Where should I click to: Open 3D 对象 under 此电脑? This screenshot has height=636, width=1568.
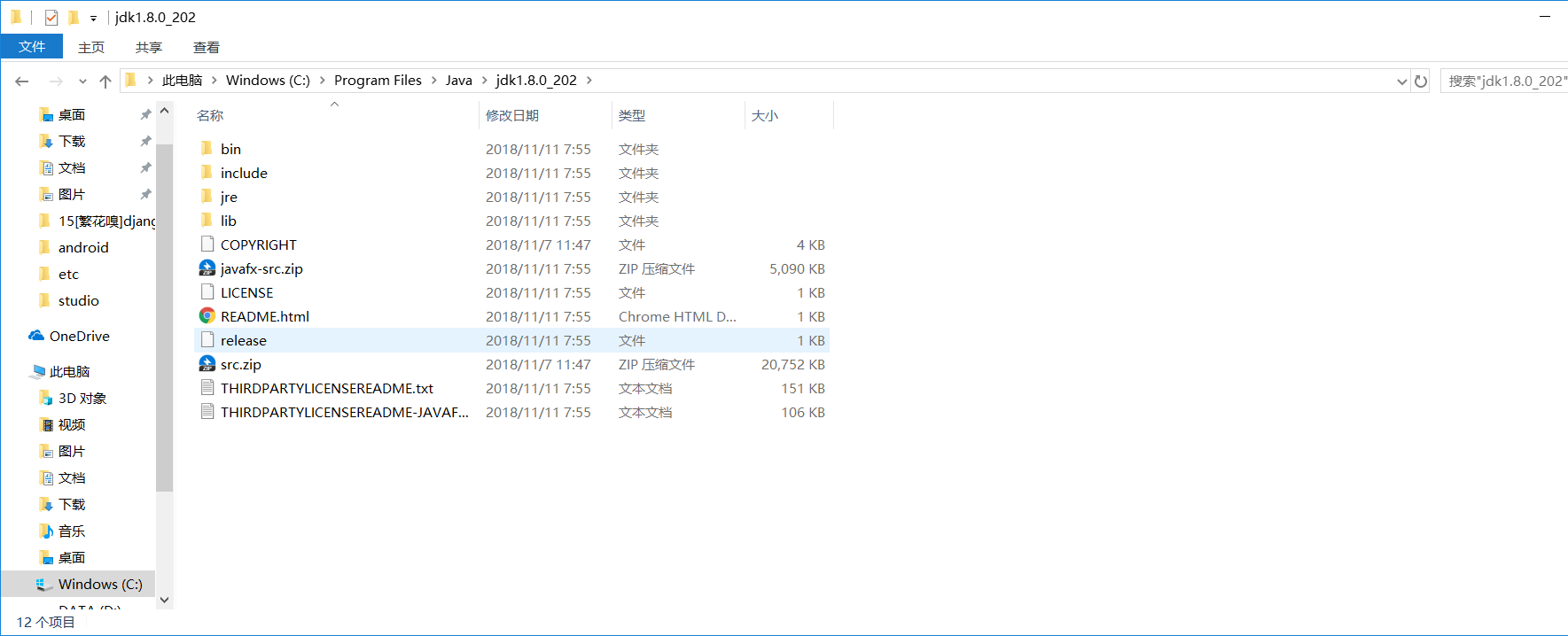click(x=82, y=399)
